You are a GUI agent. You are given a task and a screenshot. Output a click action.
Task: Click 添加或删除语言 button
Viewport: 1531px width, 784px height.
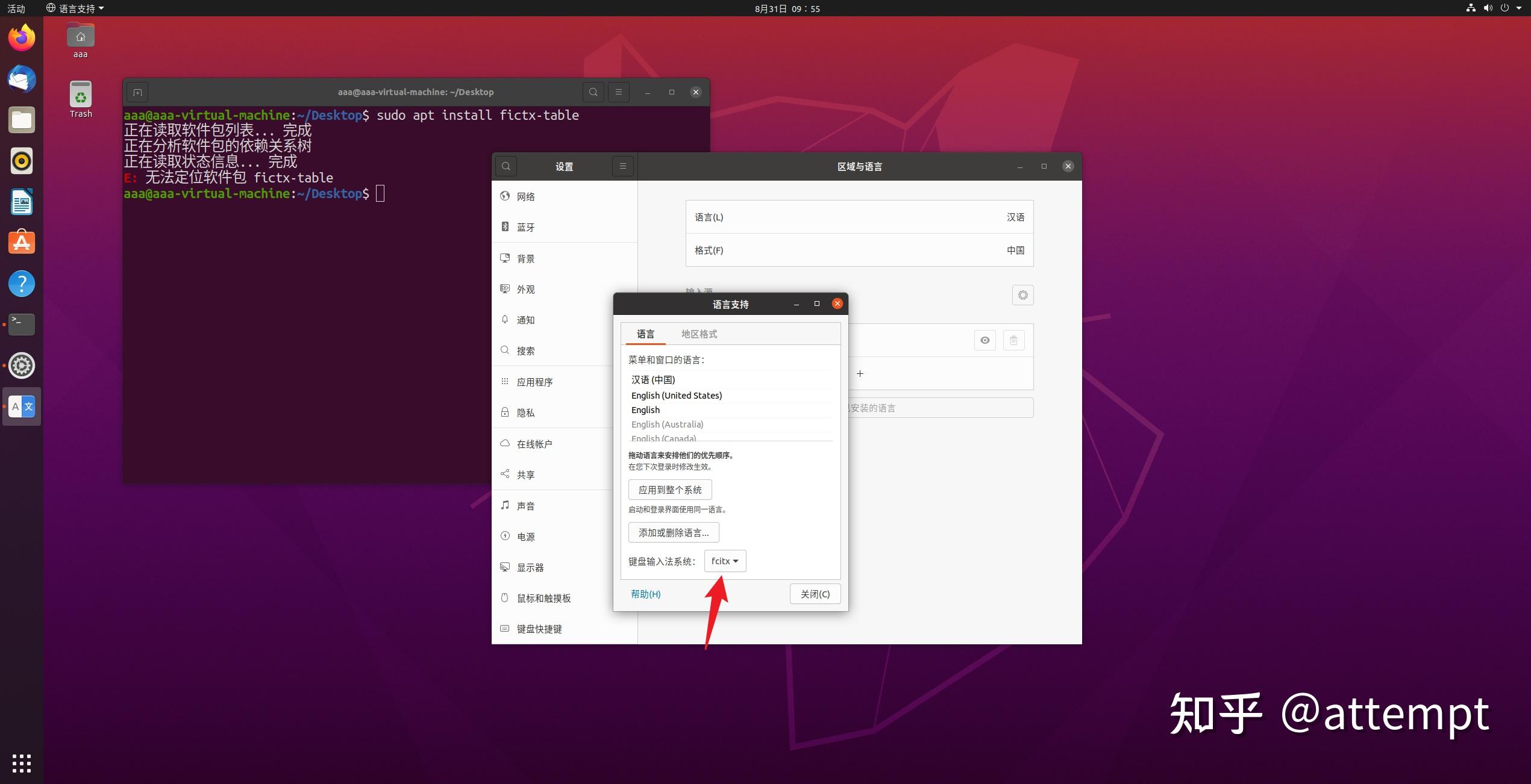(x=672, y=532)
